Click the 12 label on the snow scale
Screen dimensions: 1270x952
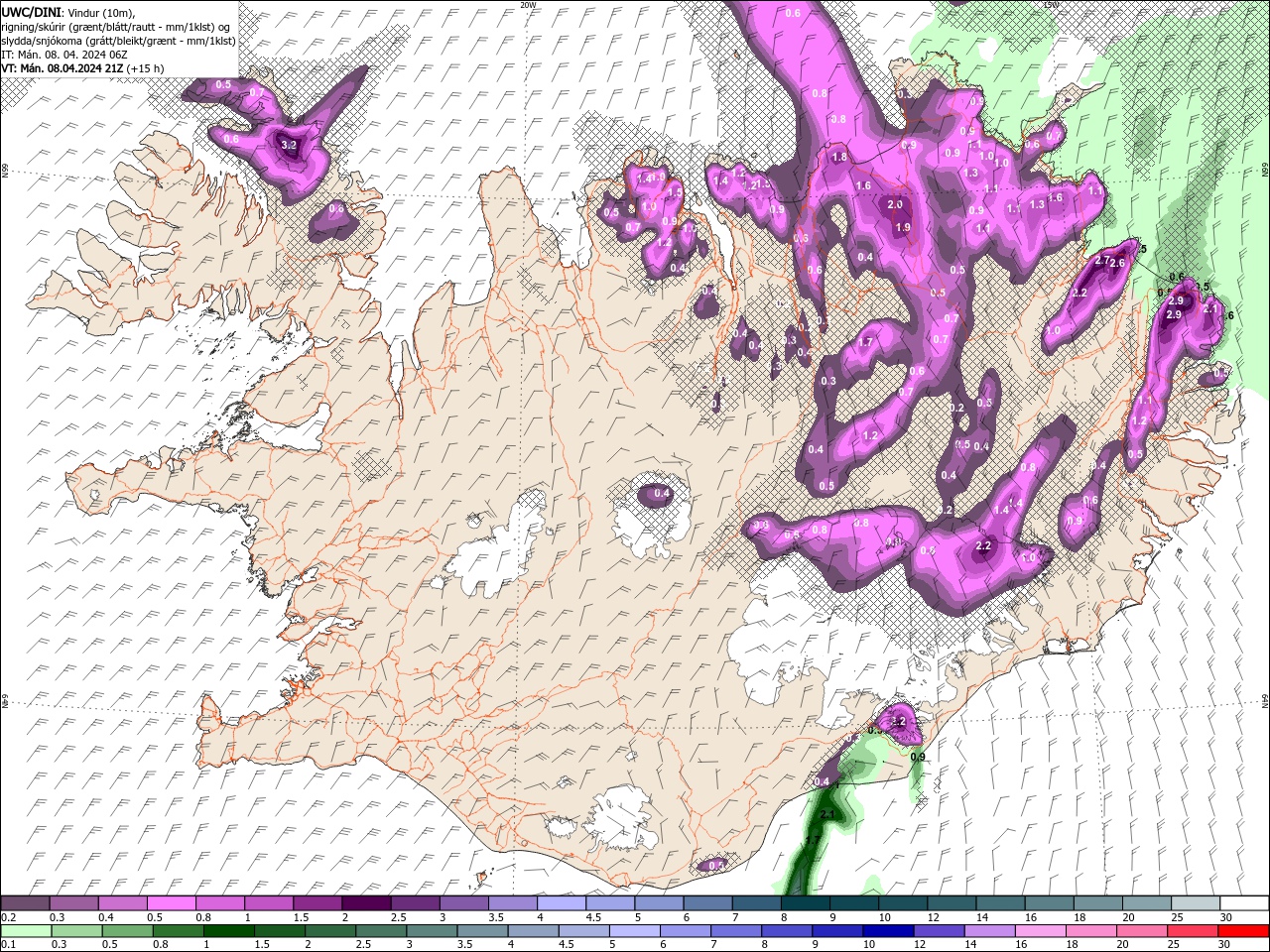tap(933, 918)
